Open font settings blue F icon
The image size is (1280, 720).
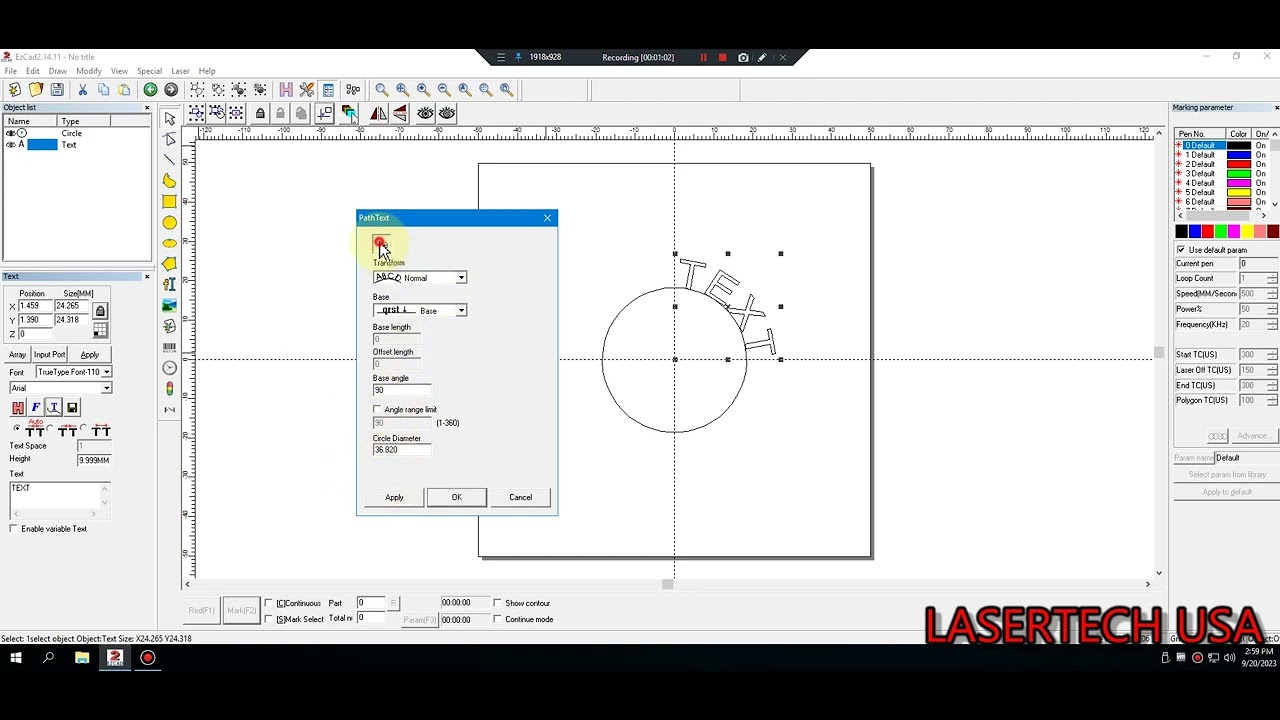coord(36,407)
